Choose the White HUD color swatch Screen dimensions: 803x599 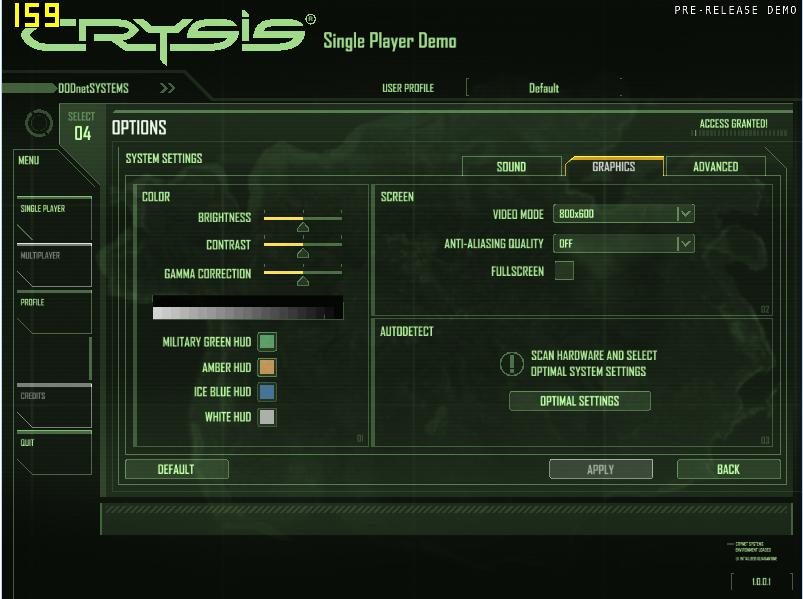tap(267, 417)
